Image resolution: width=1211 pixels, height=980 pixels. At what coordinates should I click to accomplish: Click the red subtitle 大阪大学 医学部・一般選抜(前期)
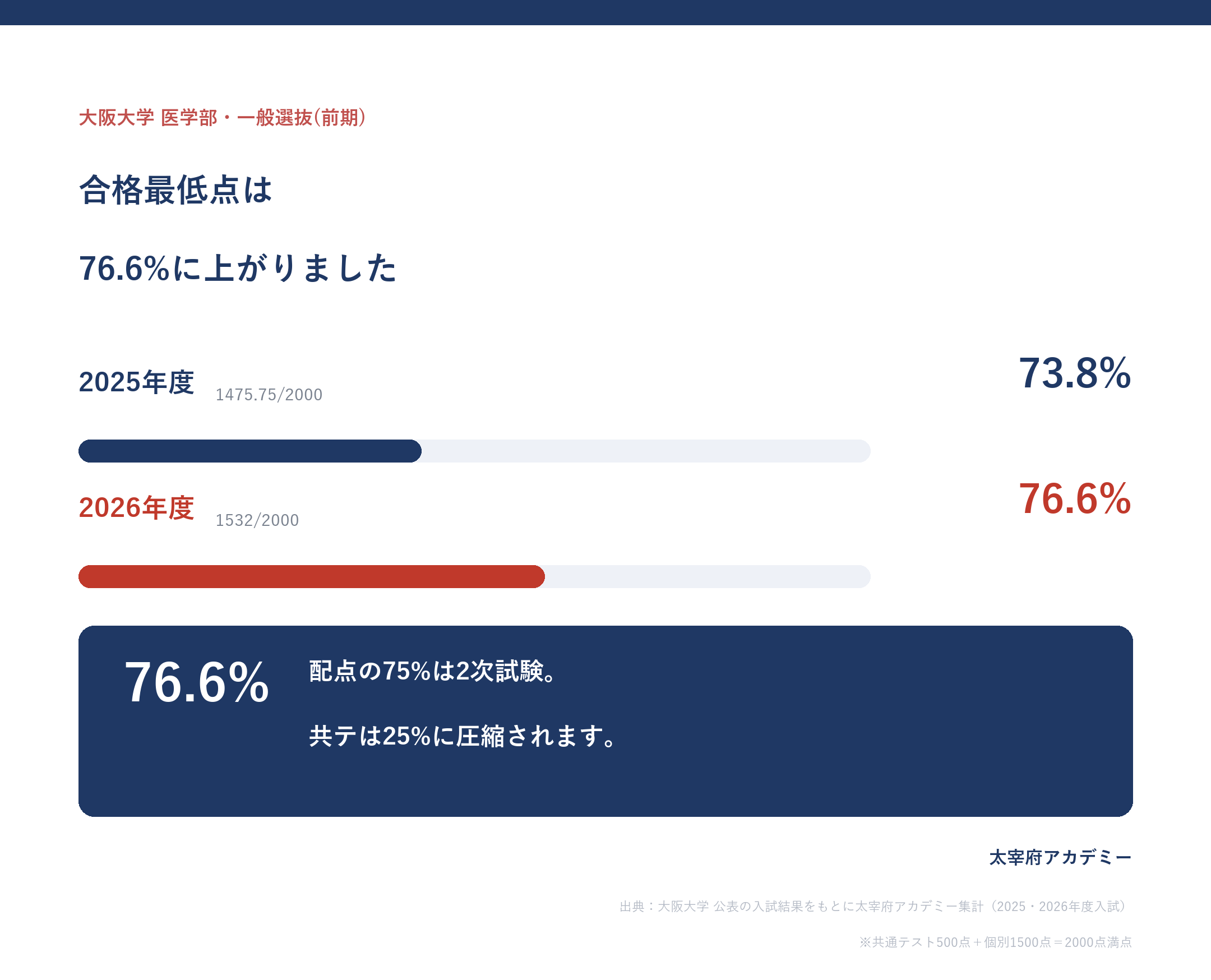pyautogui.click(x=223, y=117)
